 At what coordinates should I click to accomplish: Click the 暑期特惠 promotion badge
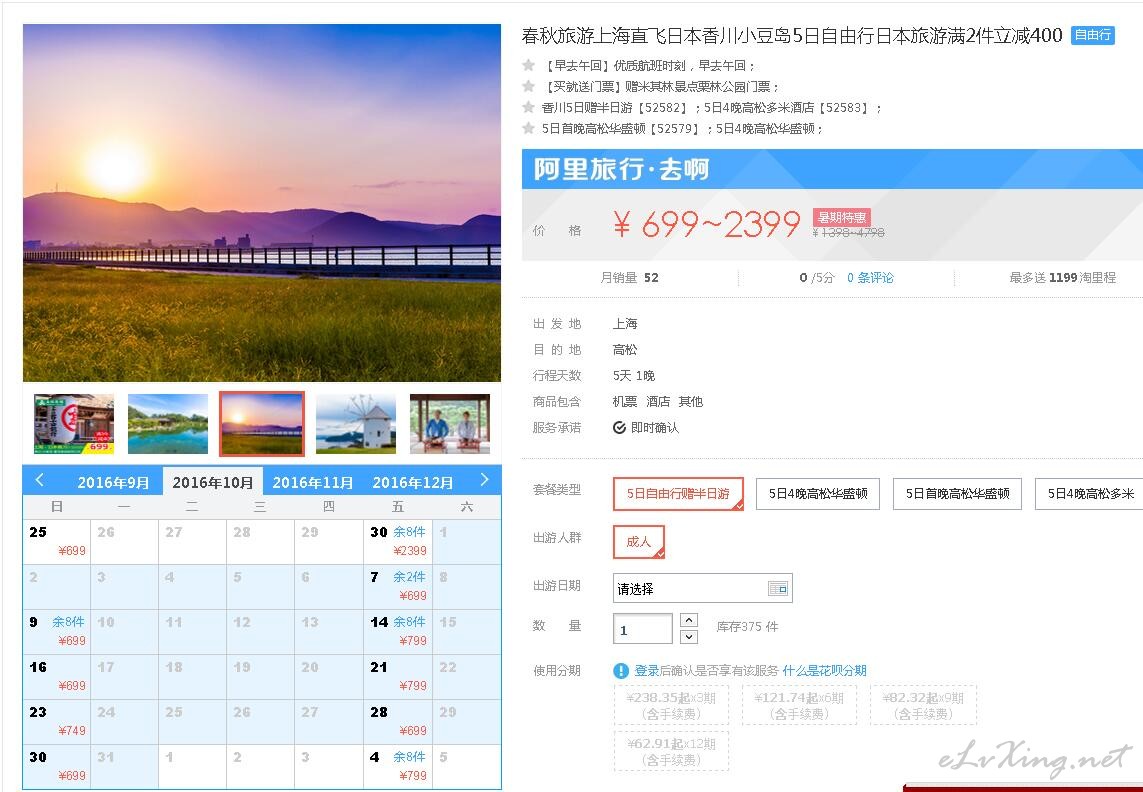(x=842, y=217)
